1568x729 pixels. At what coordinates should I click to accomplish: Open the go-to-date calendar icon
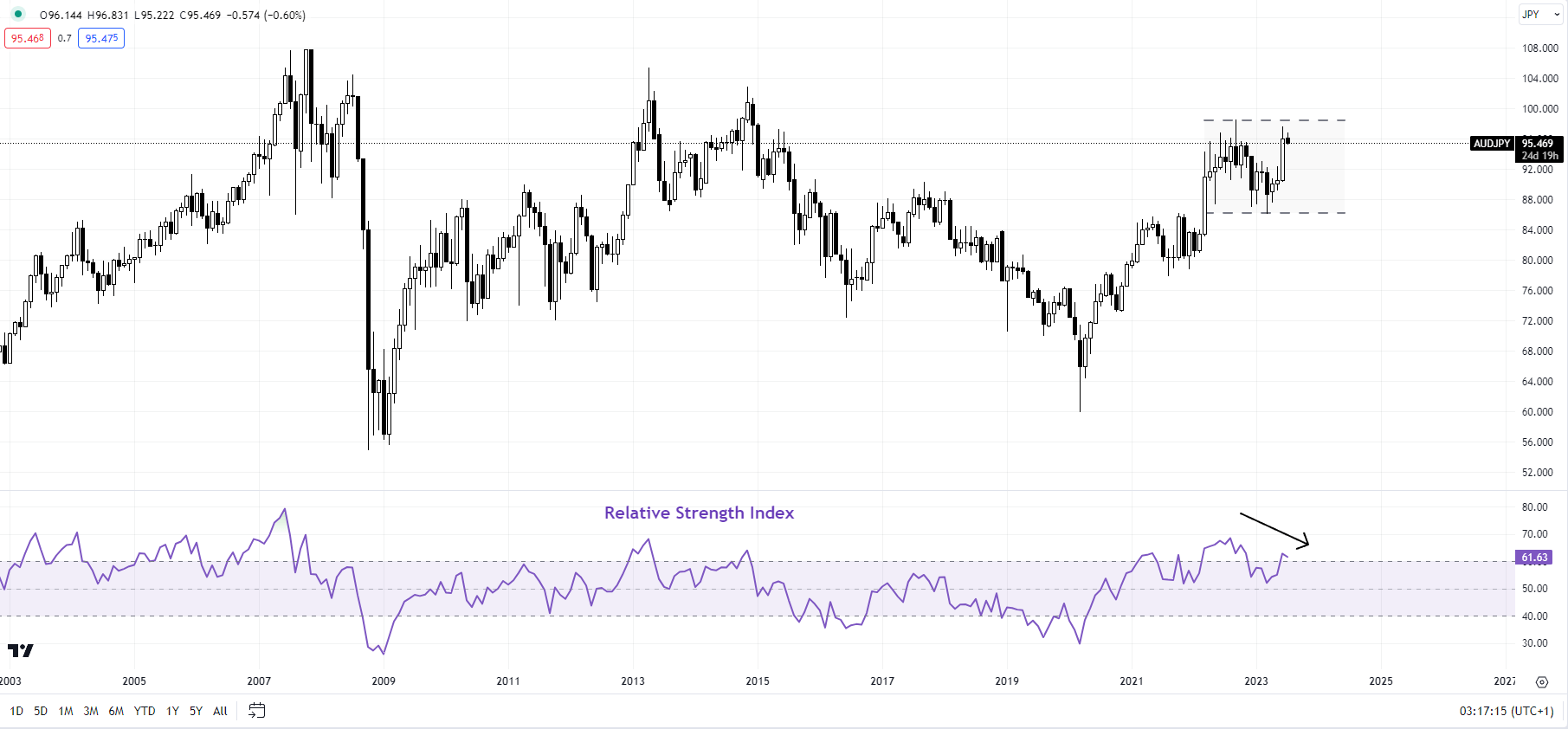[x=257, y=711]
